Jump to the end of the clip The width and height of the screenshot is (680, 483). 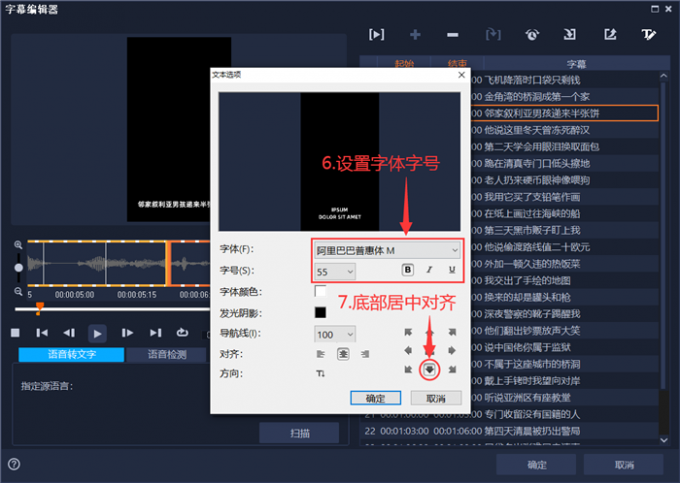[x=156, y=333]
